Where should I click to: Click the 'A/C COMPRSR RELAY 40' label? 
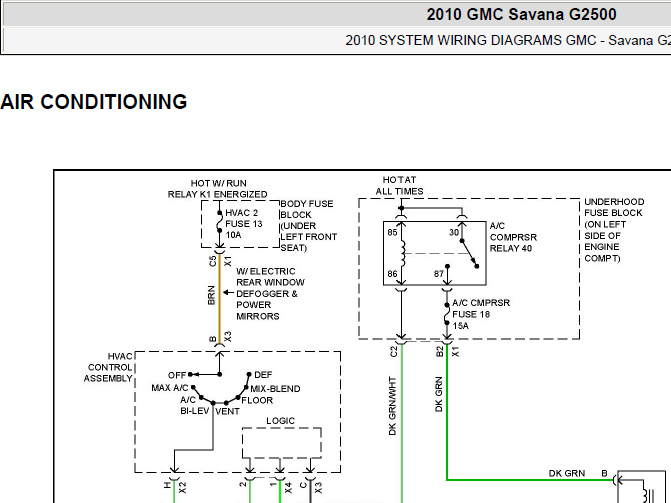coord(513,237)
